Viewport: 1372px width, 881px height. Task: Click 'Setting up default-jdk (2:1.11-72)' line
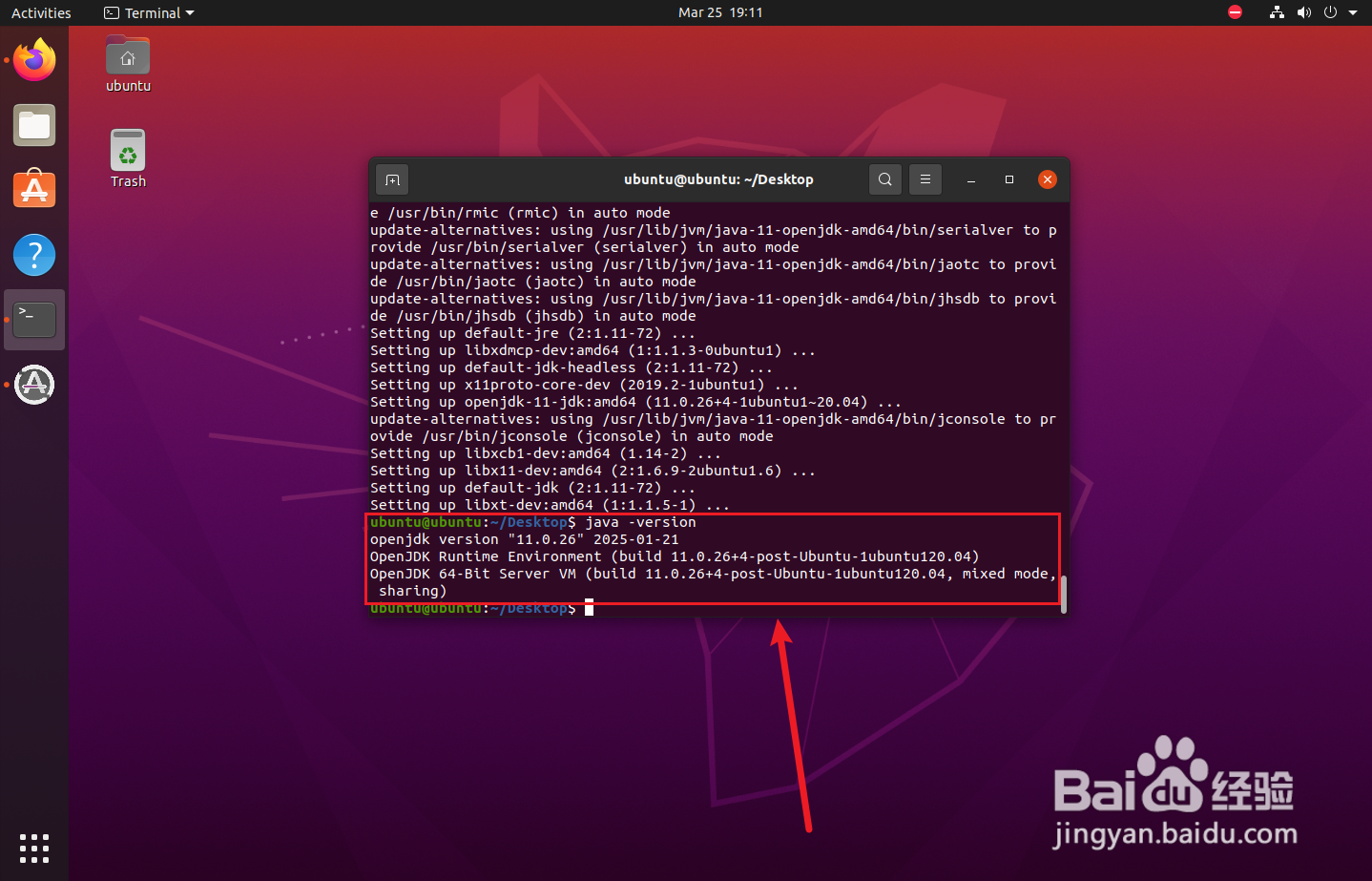click(532, 488)
